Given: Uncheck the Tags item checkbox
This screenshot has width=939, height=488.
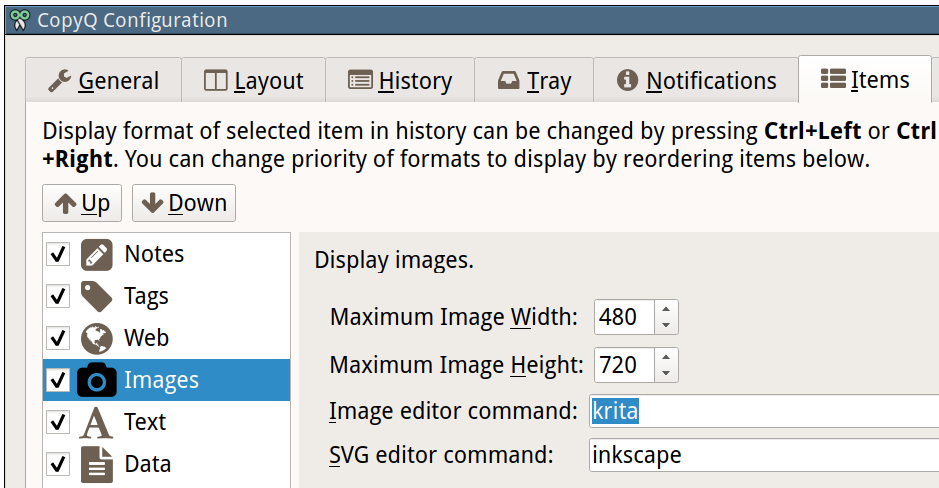Looking at the screenshot, I should (x=58, y=297).
